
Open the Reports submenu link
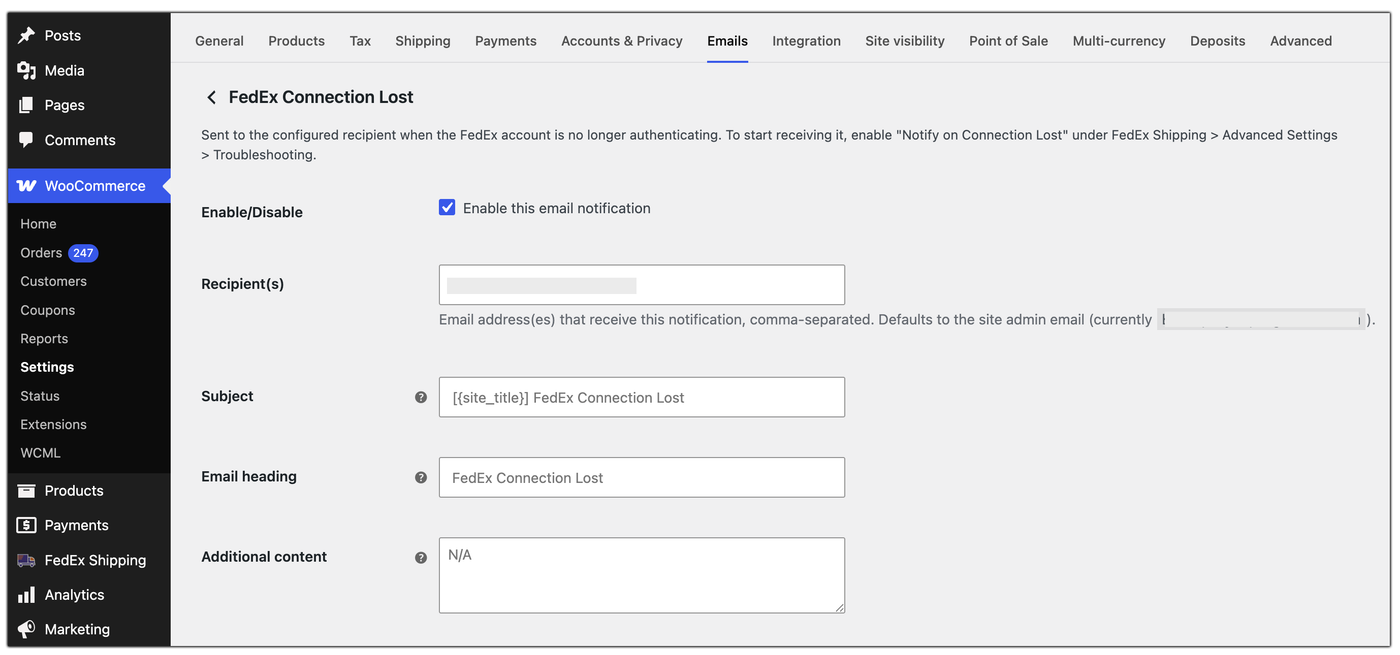coord(44,339)
